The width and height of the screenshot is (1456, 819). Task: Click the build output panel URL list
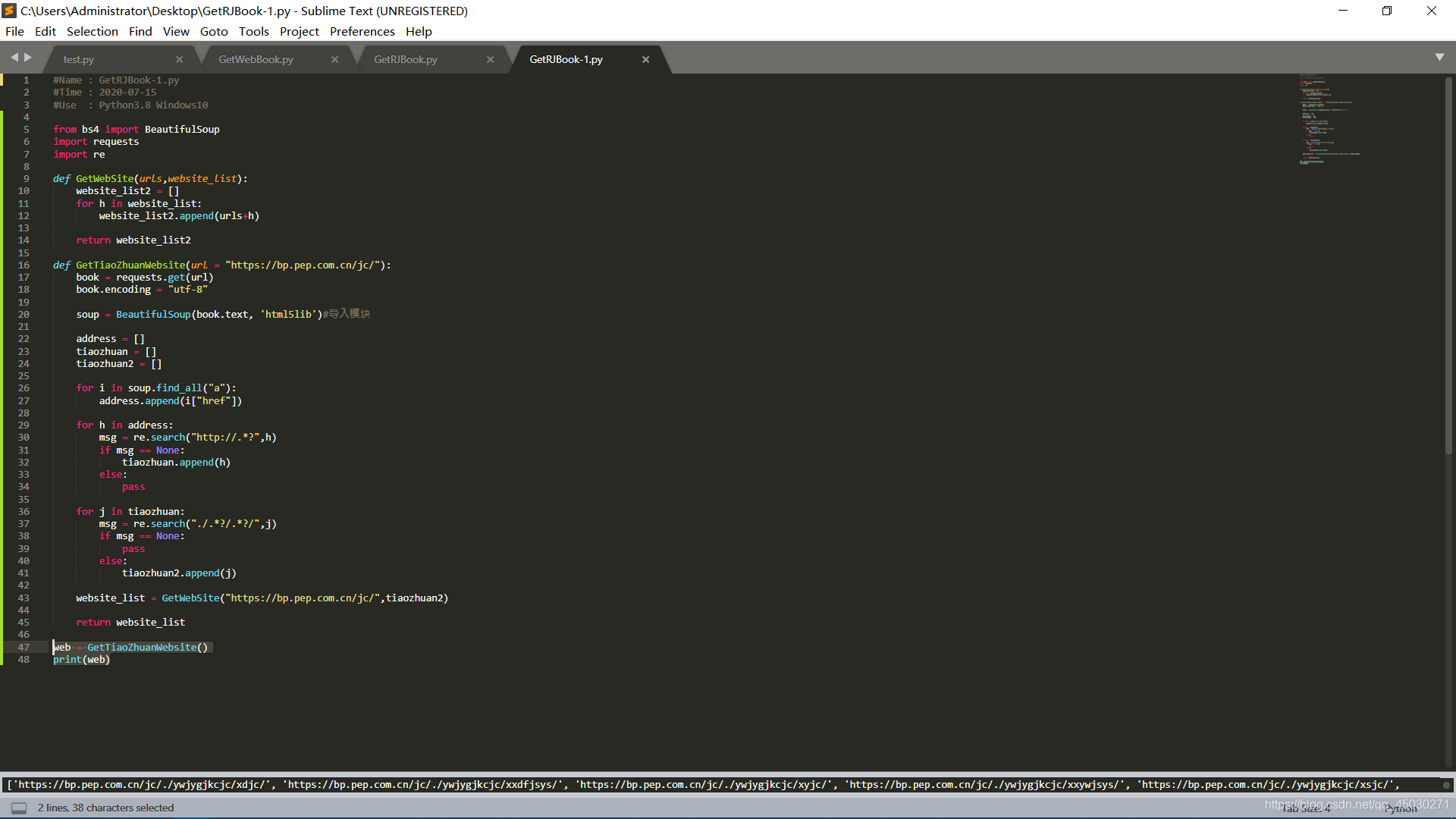(704, 784)
